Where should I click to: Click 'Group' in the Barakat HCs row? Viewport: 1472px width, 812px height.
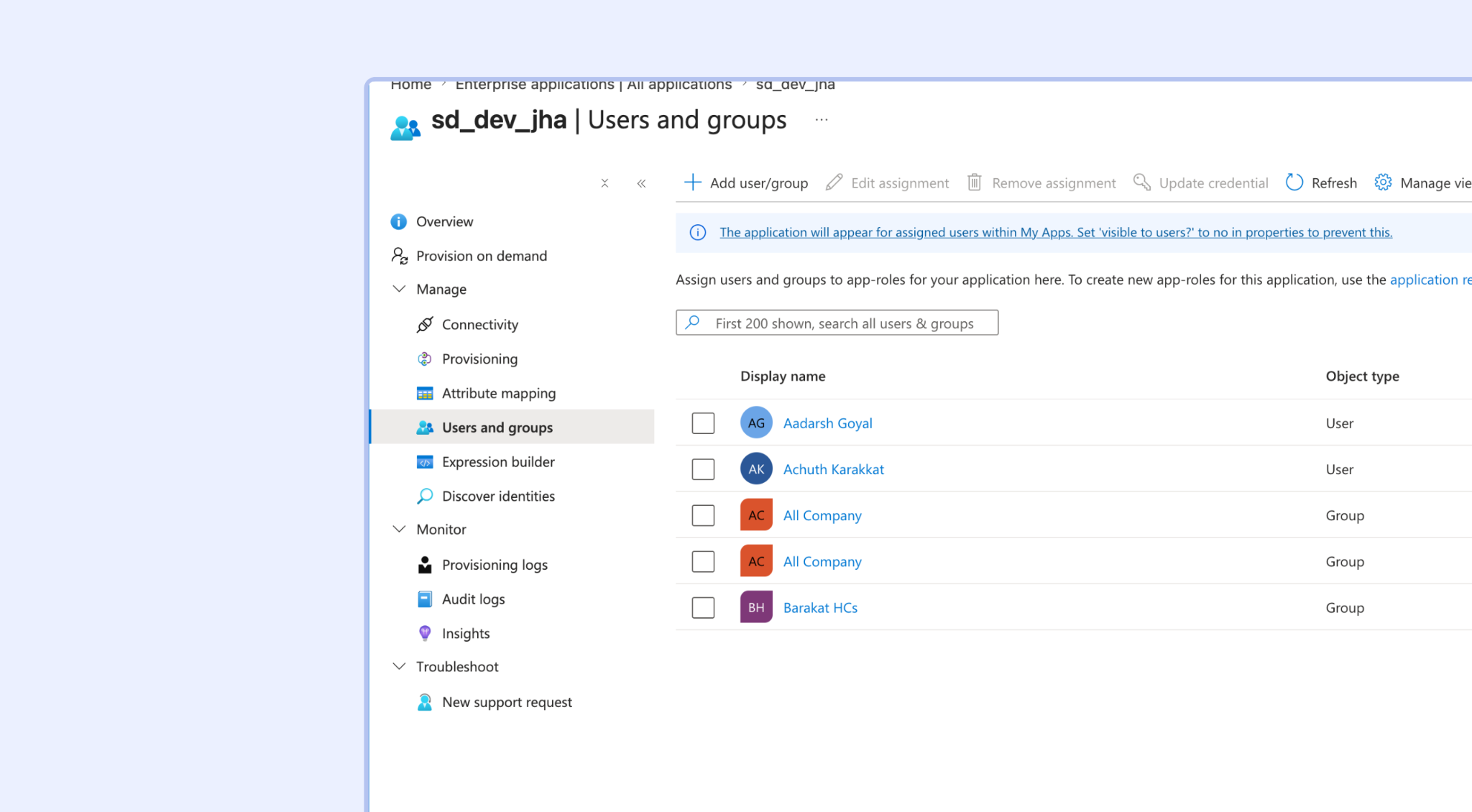[1345, 608]
